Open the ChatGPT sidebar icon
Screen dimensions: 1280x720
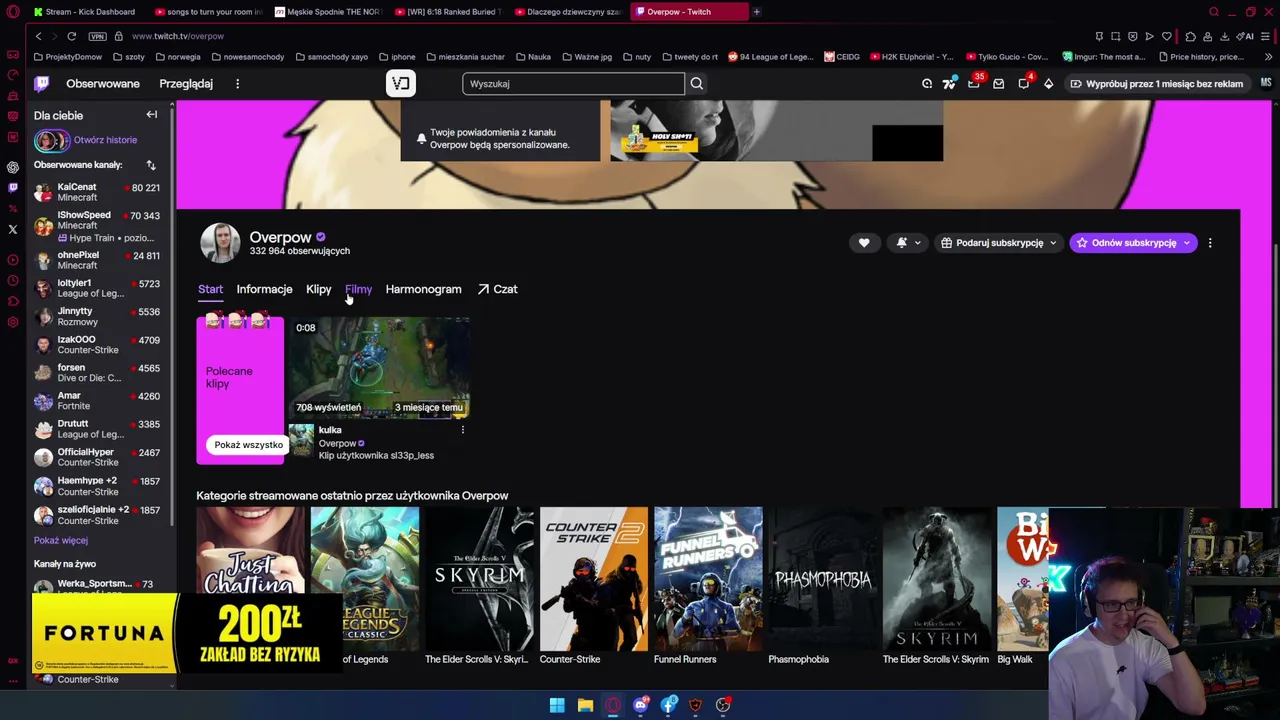(x=12, y=167)
